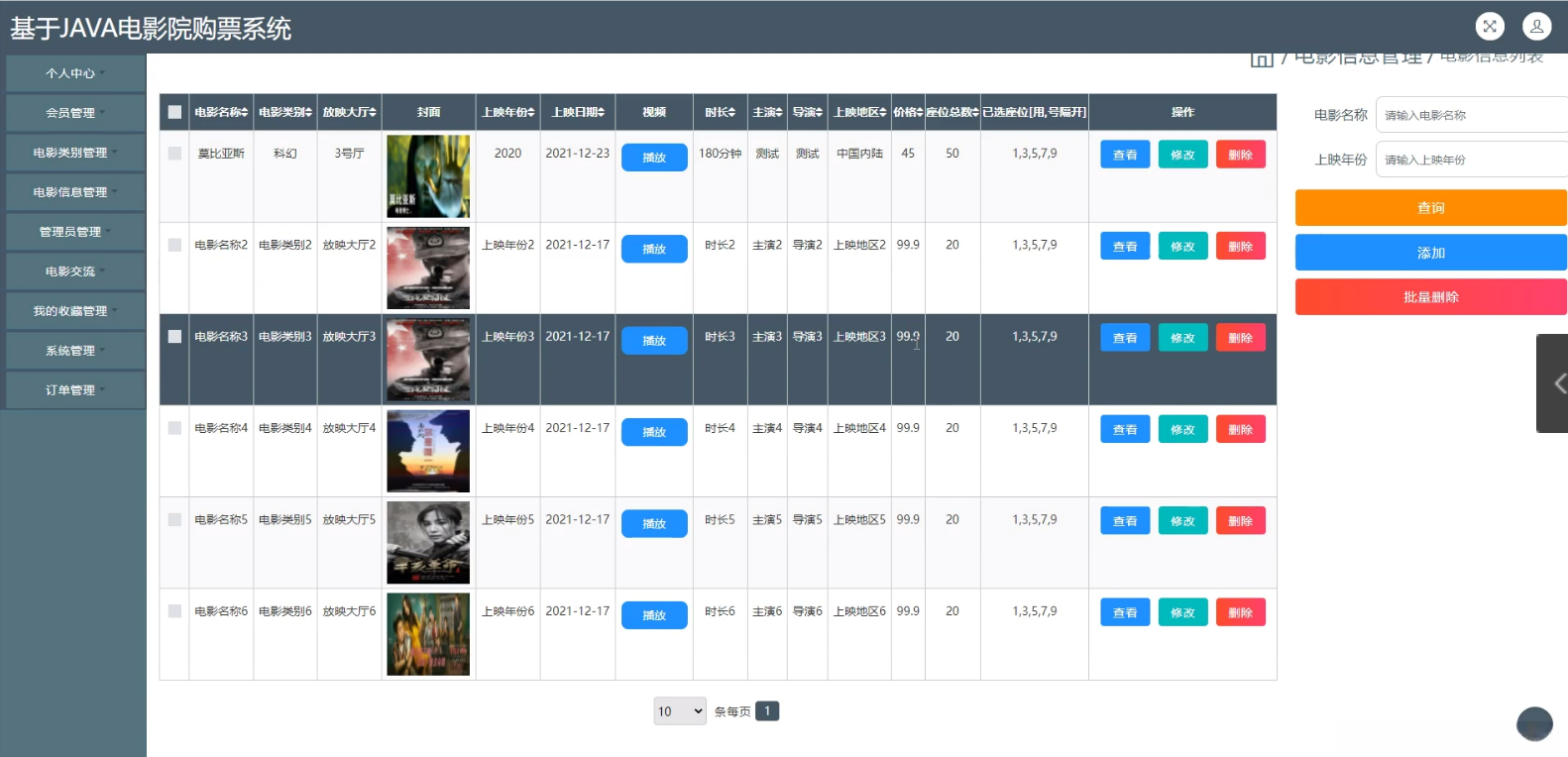Screen dimensions: 1568x757
Task: Sort table by 上映年份 column arrow
Action: [531, 113]
